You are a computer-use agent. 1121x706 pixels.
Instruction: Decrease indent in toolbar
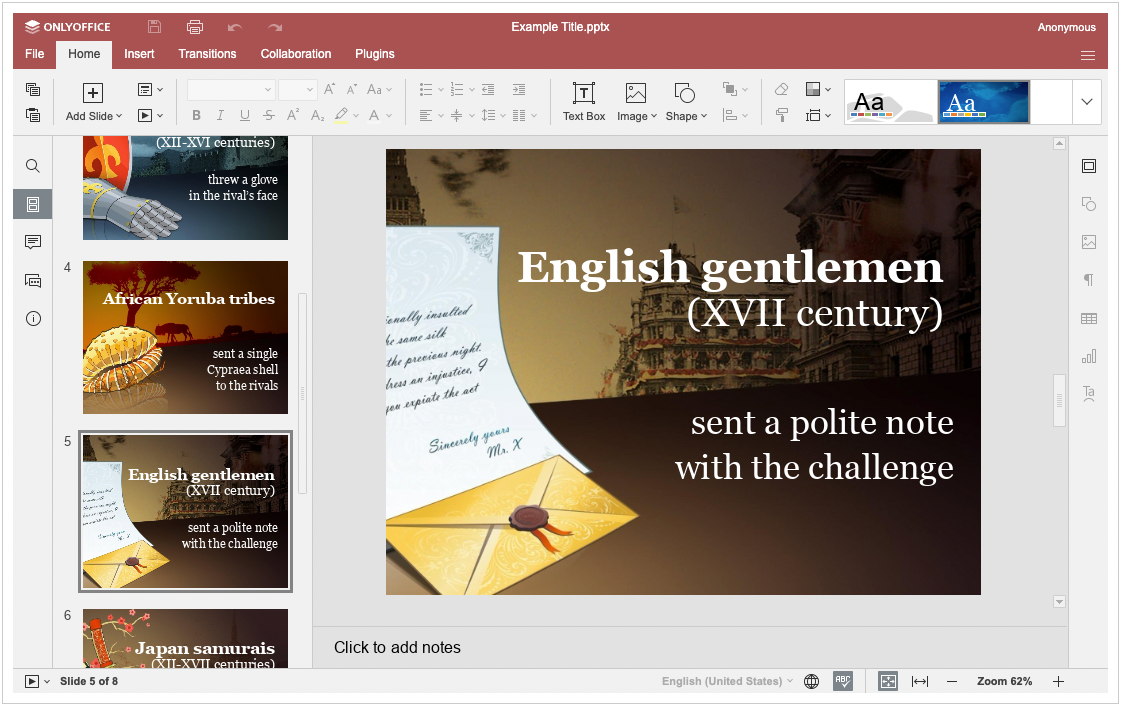pyautogui.click(x=488, y=89)
